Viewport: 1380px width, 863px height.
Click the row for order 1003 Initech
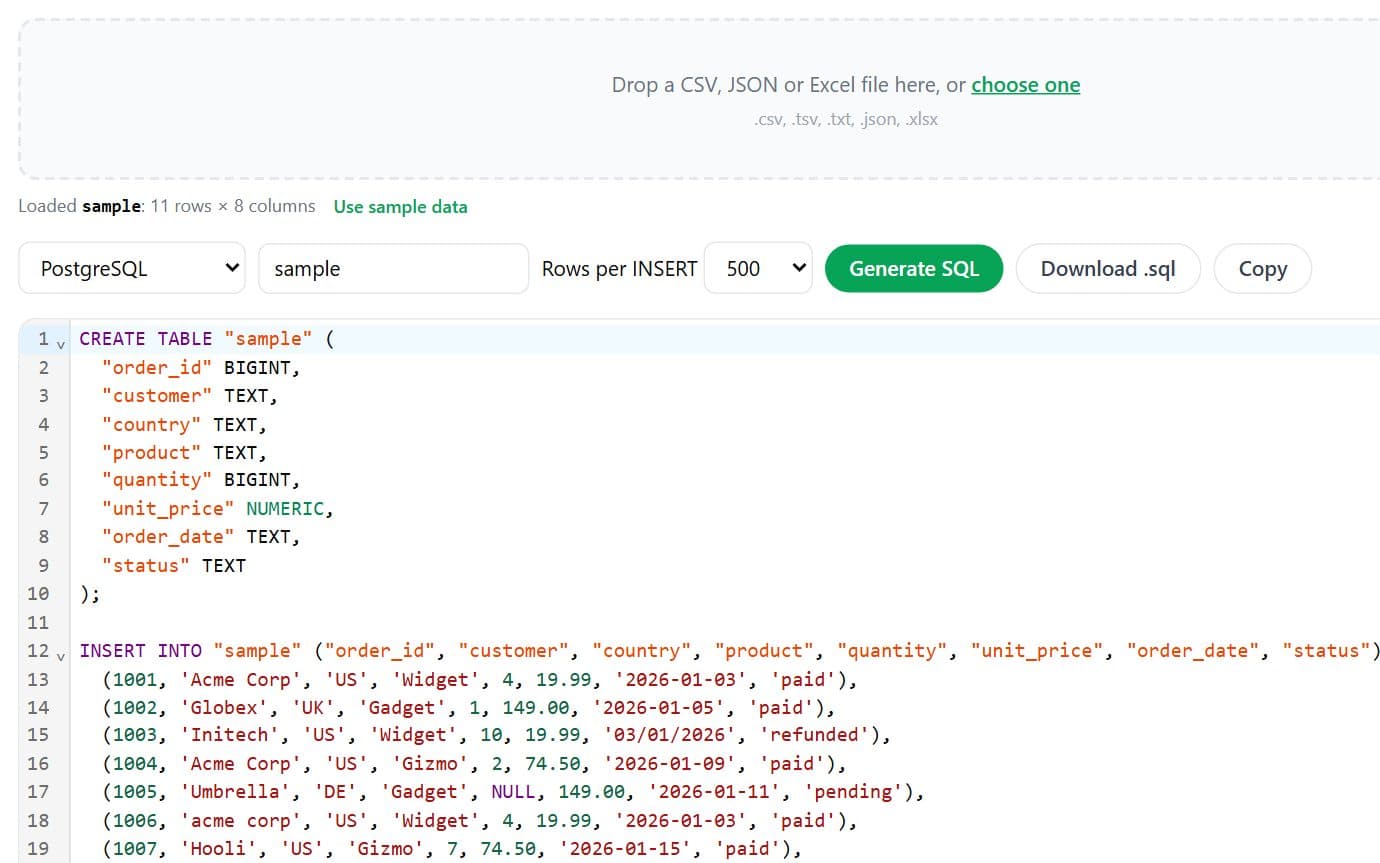(496, 735)
